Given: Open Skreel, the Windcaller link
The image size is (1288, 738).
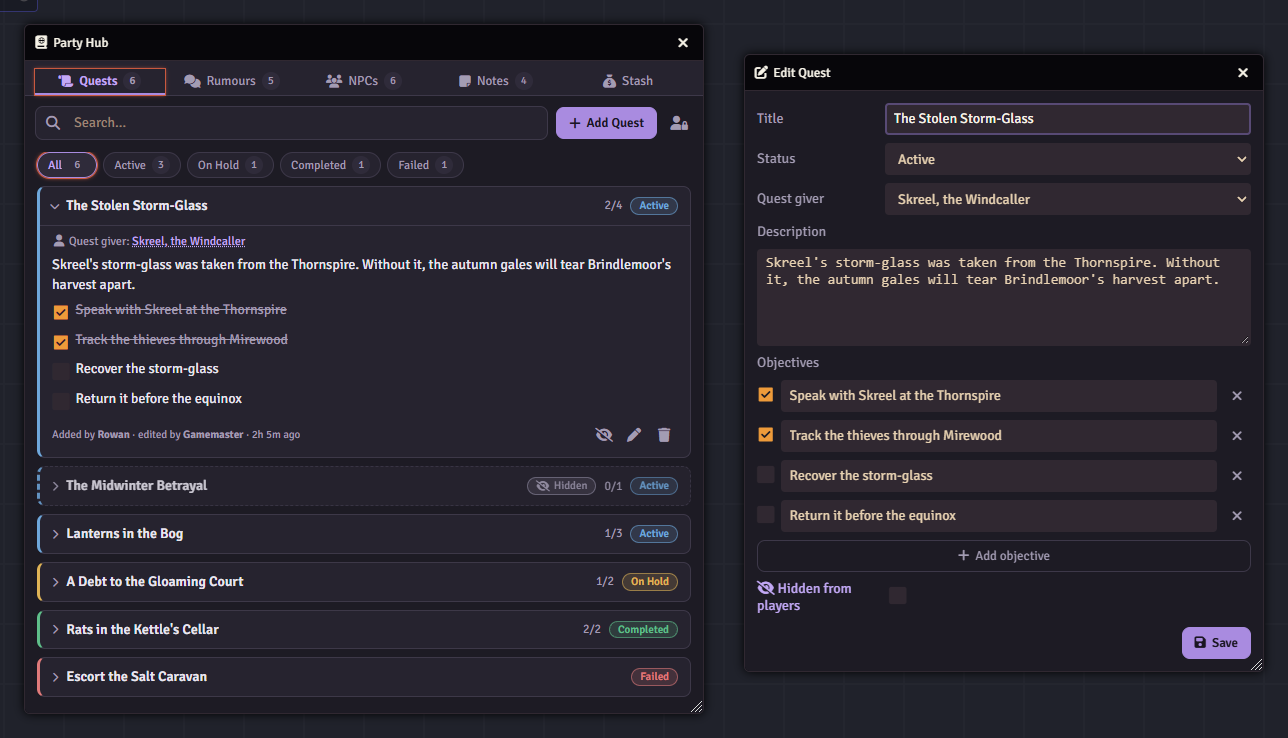Looking at the screenshot, I should (188, 241).
